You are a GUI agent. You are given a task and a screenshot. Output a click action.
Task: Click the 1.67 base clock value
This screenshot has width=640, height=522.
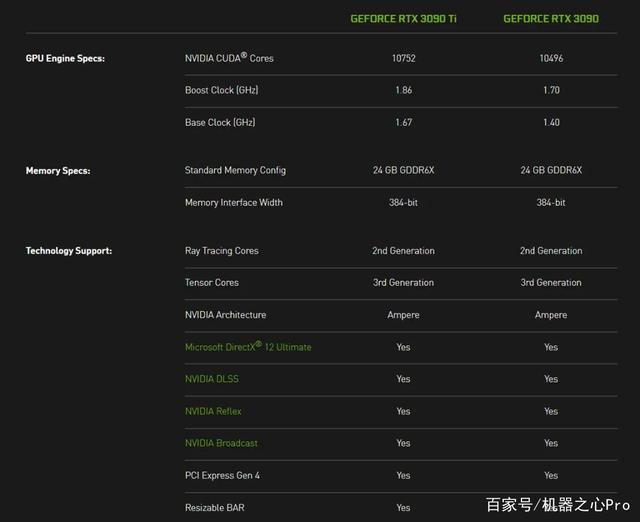(x=404, y=122)
